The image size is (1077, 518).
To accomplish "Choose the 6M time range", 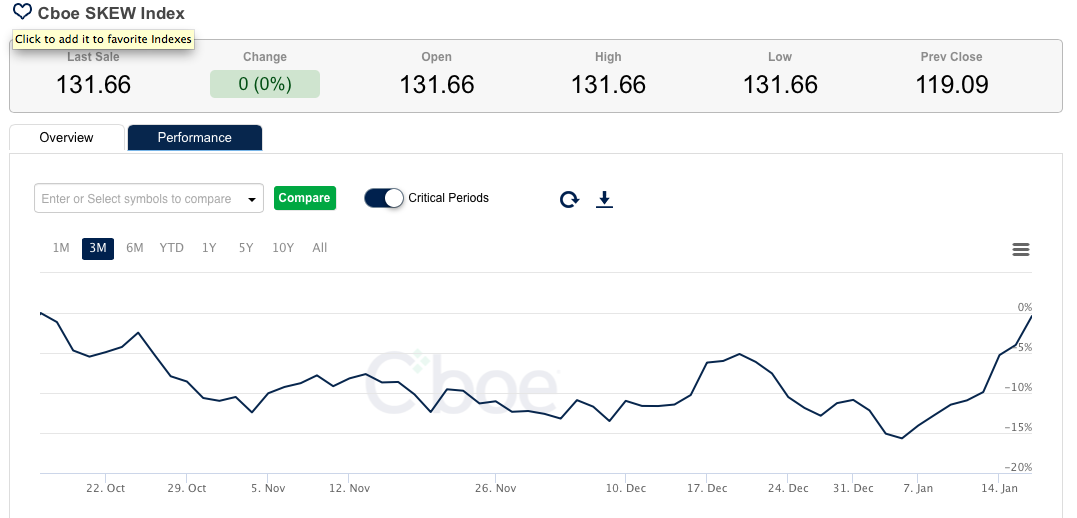I will tap(135, 248).
